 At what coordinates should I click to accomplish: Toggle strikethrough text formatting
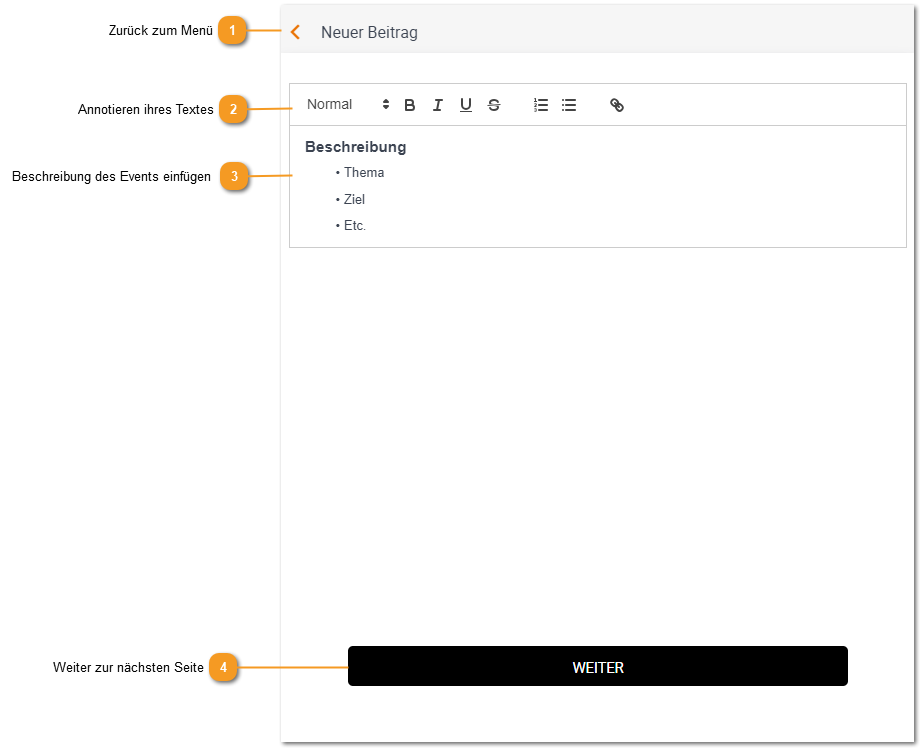[x=494, y=105]
